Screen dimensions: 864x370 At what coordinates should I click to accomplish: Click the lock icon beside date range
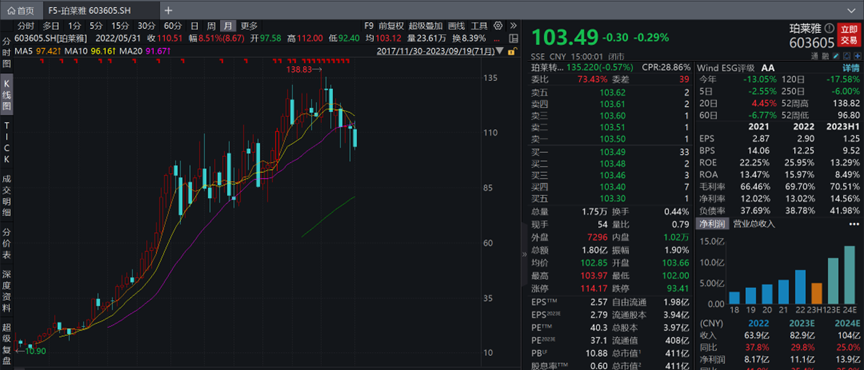[511, 51]
